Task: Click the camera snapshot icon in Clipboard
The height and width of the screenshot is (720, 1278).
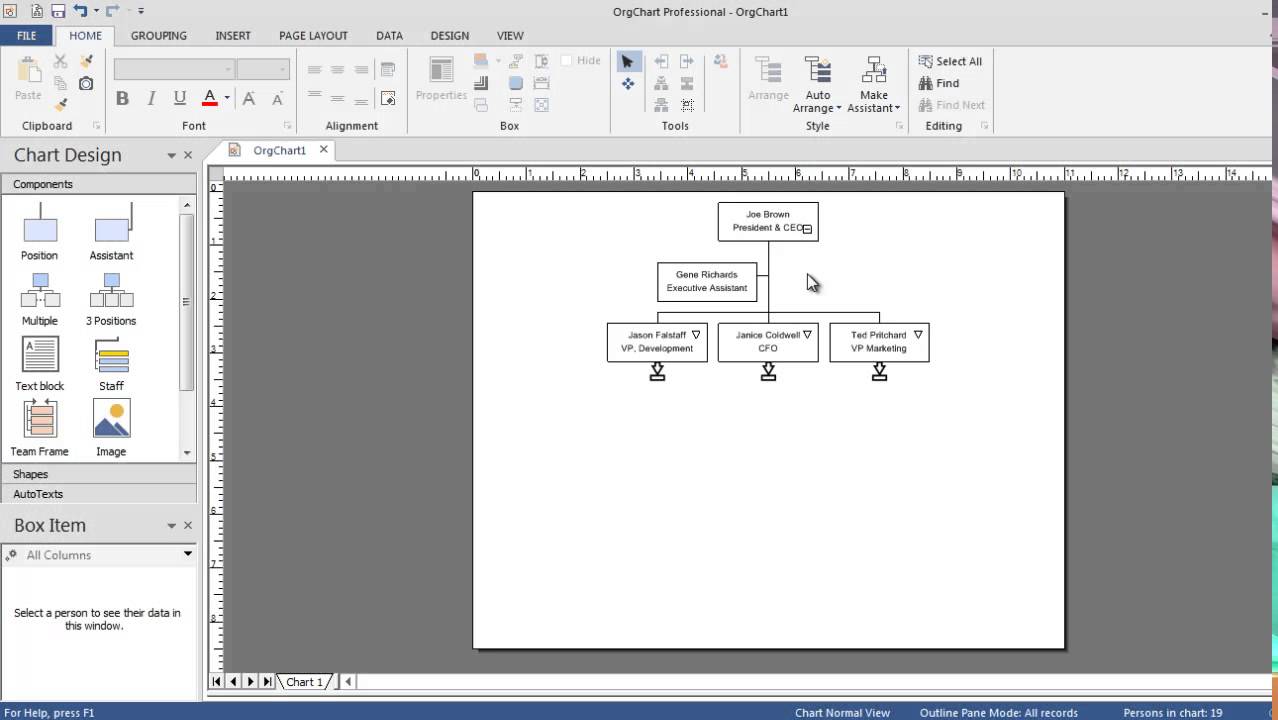Action: (x=86, y=83)
